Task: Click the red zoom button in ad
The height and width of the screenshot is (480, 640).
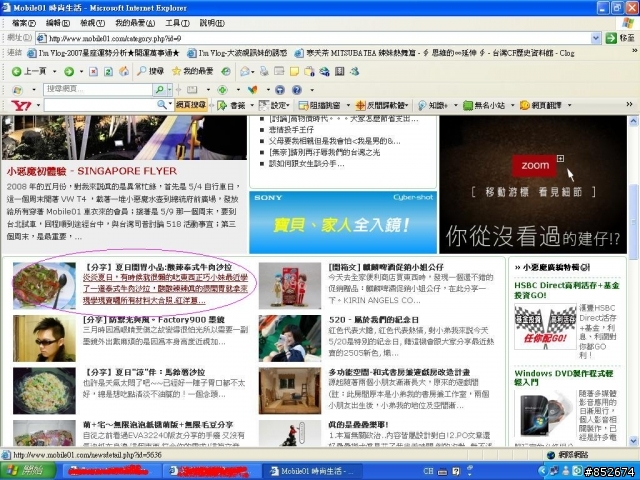Action: pyautogui.click(x=534, y=165)
